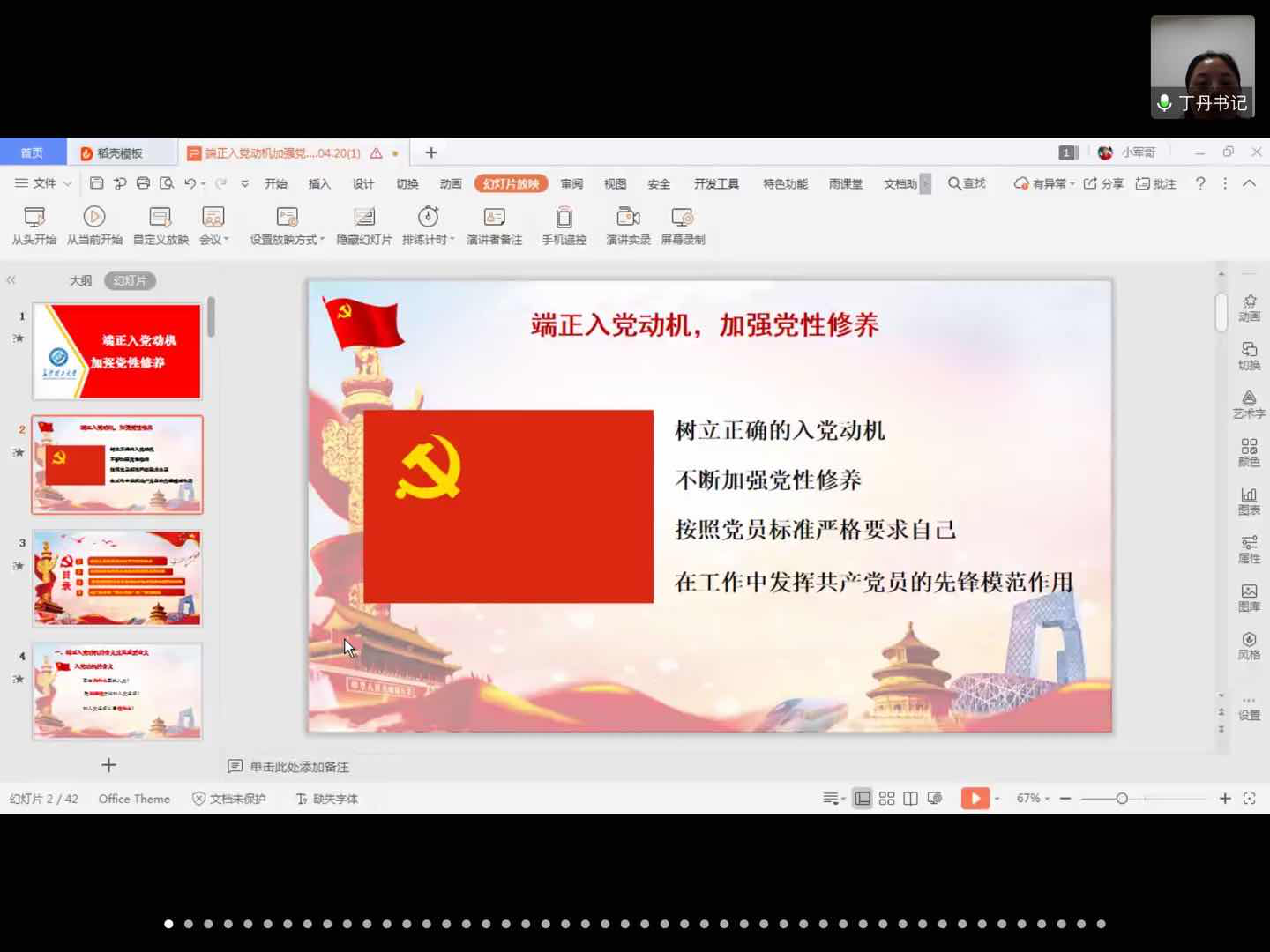Open 图库 image library in right sidebar
Screen dimensions: 1270x952
click(1249, 597)
